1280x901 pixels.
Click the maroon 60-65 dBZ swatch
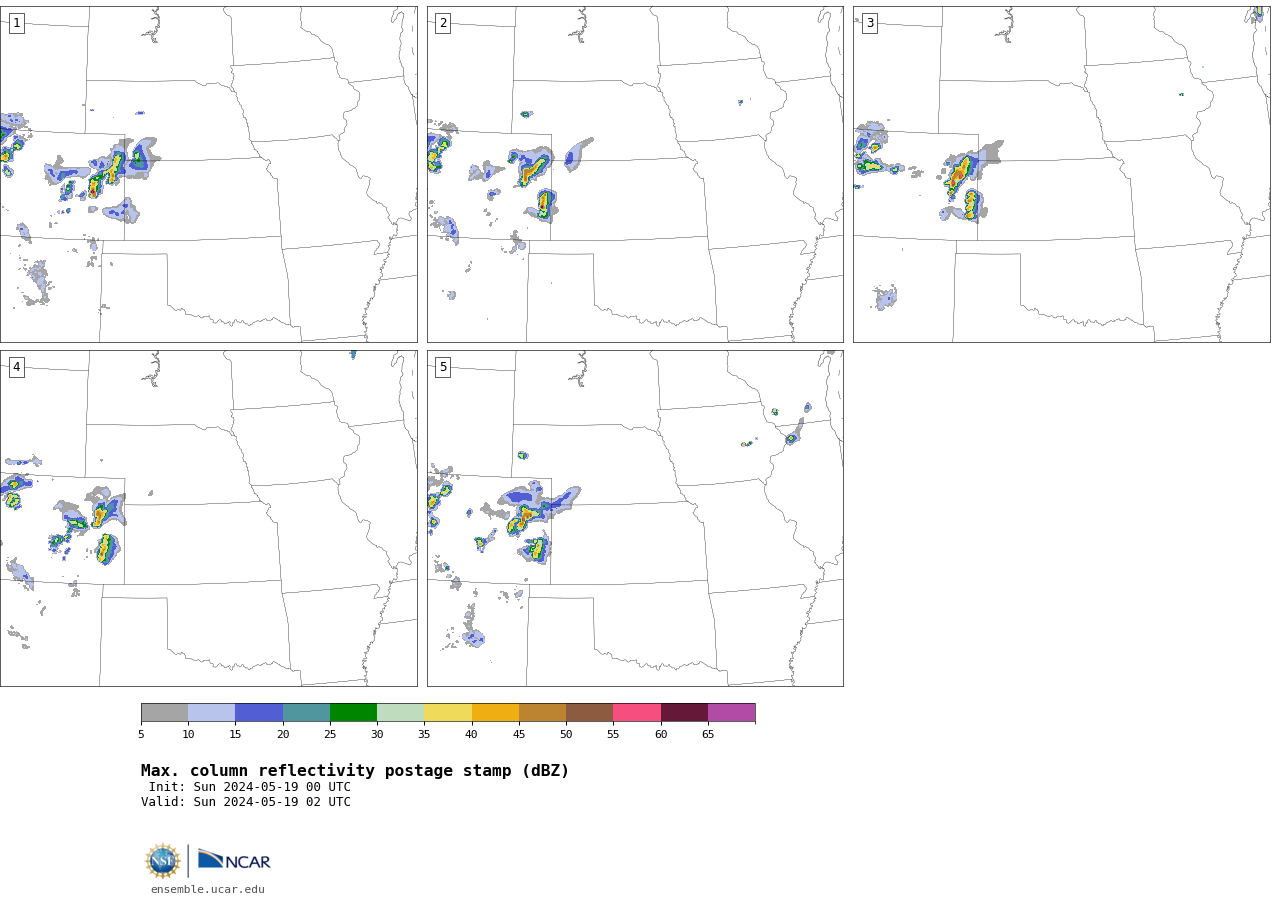point(684,712)
